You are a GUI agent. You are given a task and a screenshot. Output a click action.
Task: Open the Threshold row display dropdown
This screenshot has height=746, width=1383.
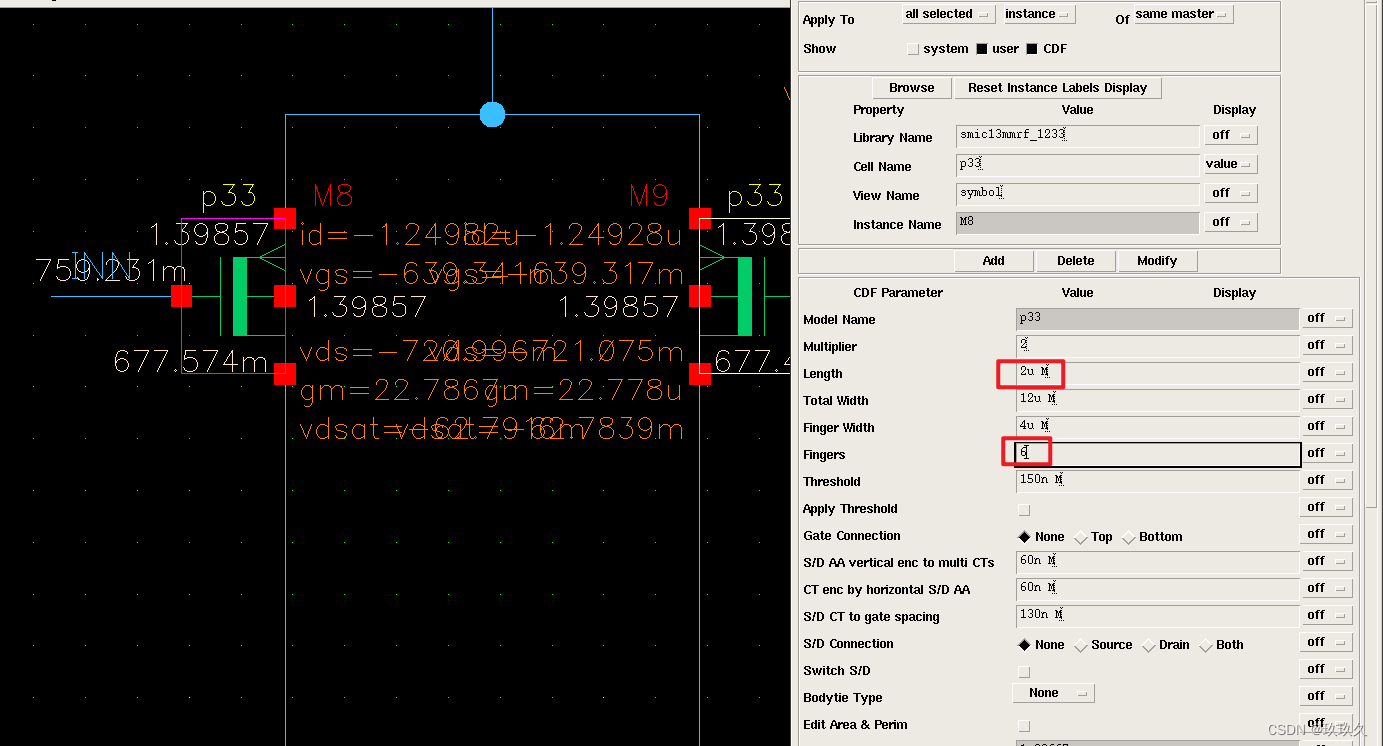1327,480
